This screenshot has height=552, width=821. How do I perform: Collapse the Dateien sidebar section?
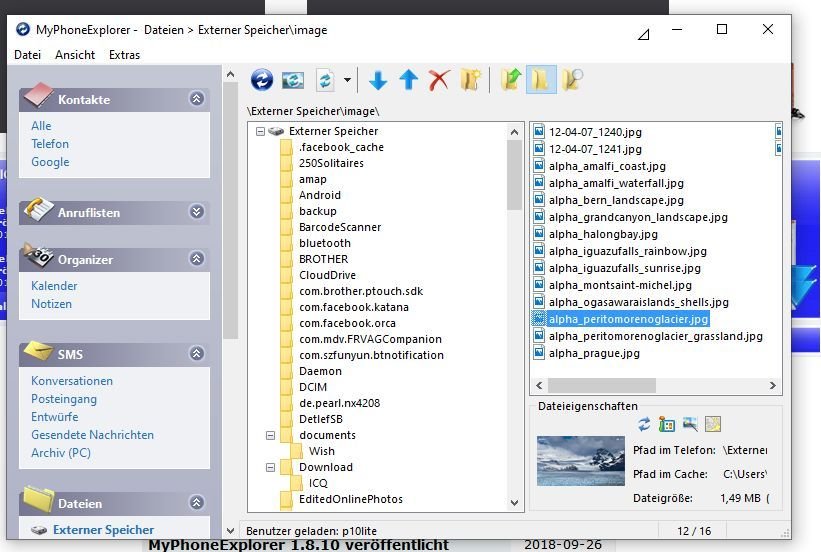196,502
